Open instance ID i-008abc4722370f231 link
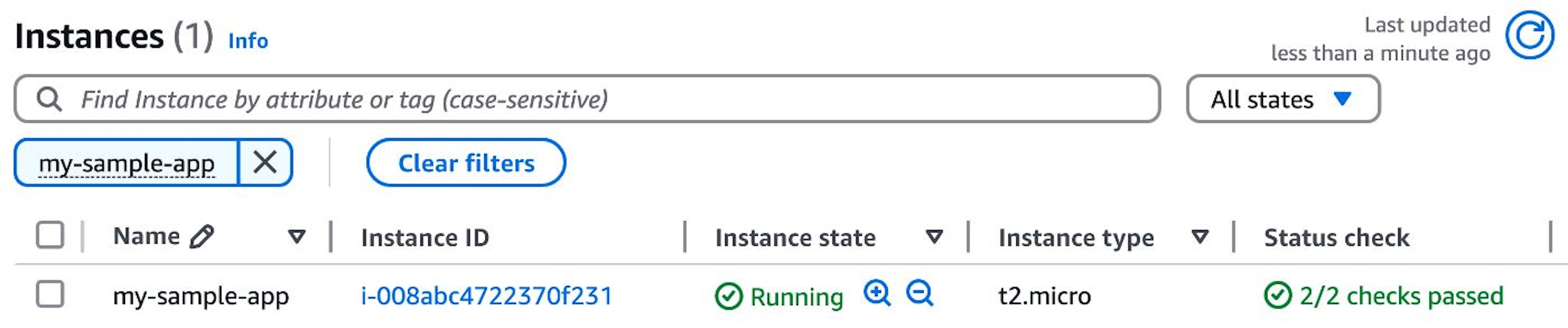Screen dimensions: 1568x328 click(x=486, y=296)
